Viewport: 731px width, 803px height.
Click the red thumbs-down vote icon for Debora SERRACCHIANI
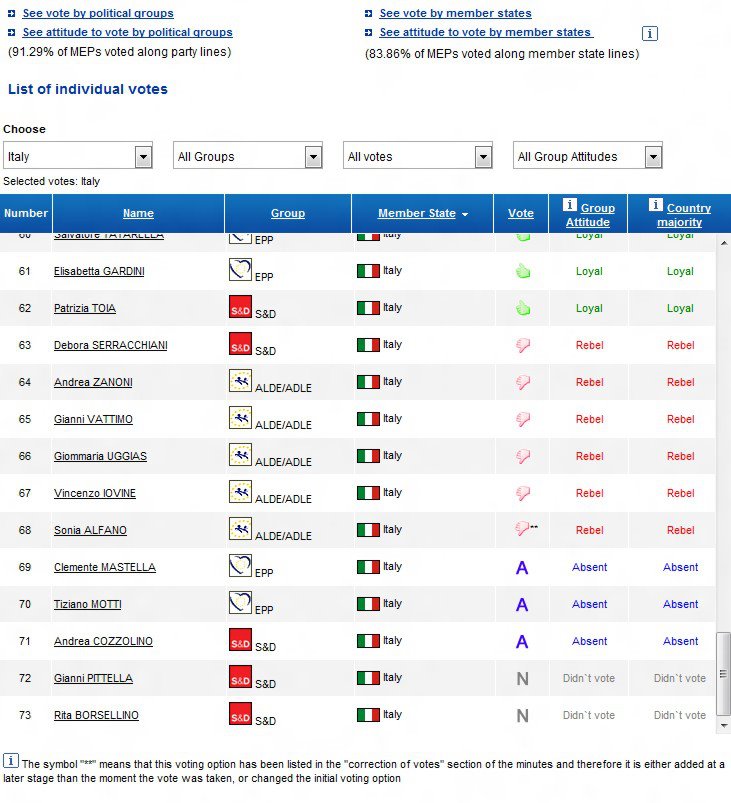(522, 345)
